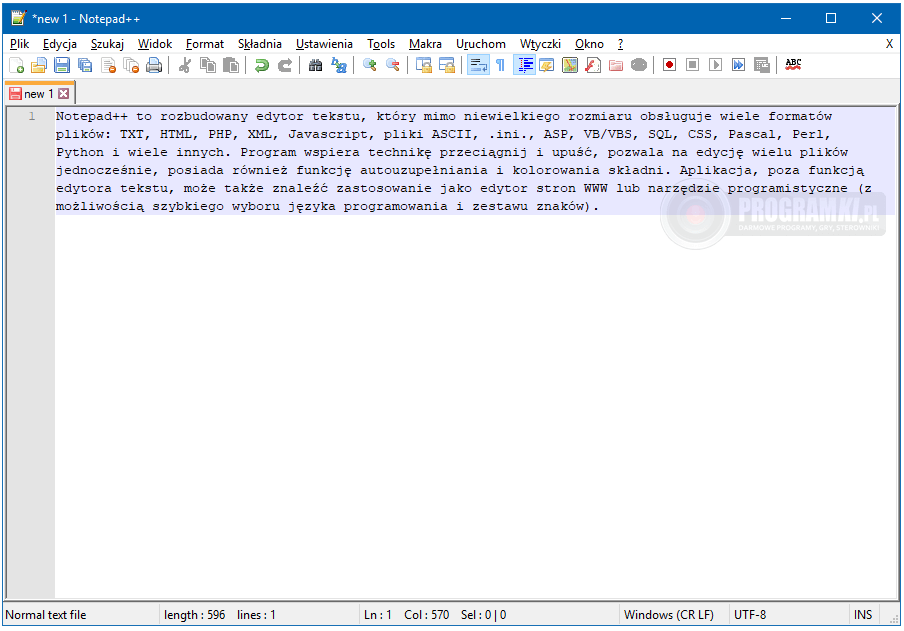Viewport: 904px width, 631px height.
Task: Toggle Show All Characters pilcrow icon
Action: click(500, 65)
